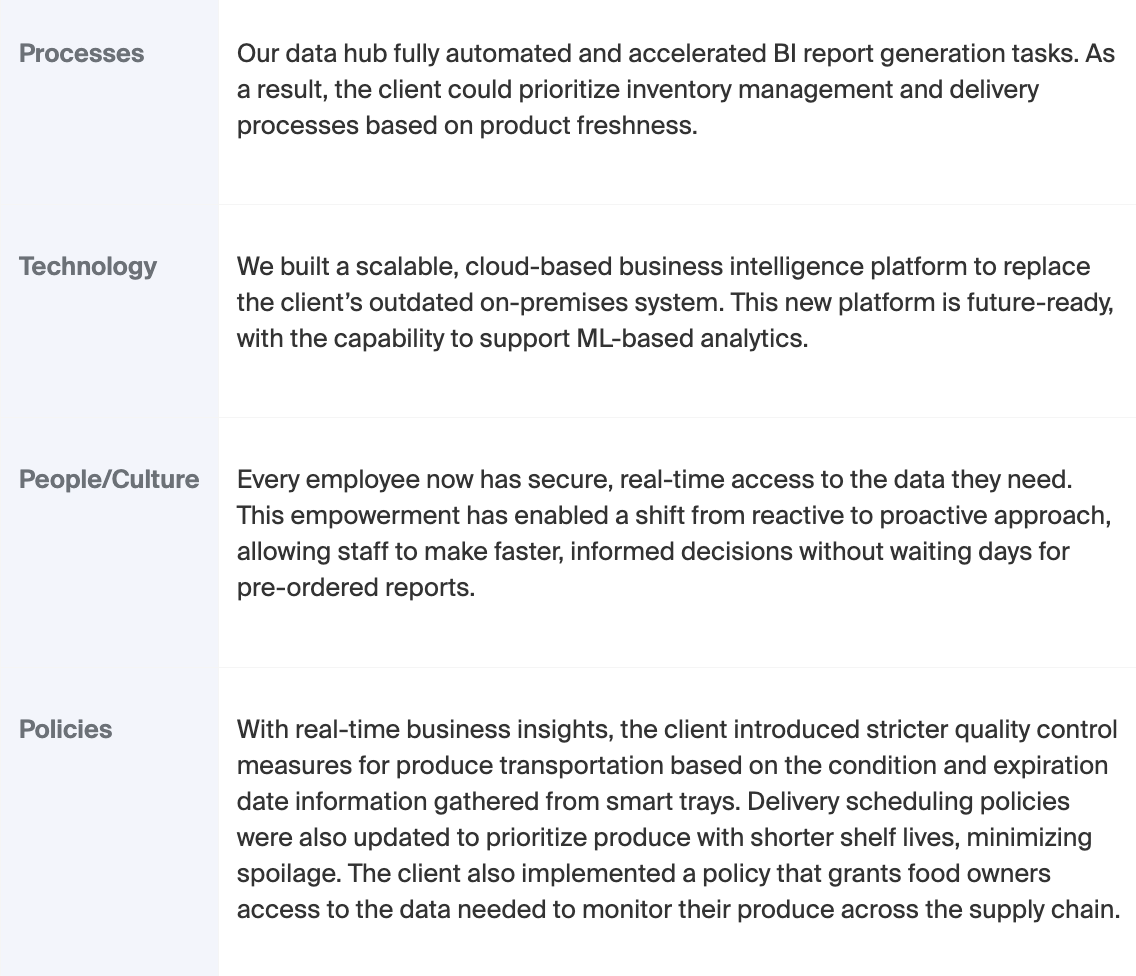Click the paragraph starting 'Our data hub fully automated'
Screen dimensions: 1136x976
point(675,90)
